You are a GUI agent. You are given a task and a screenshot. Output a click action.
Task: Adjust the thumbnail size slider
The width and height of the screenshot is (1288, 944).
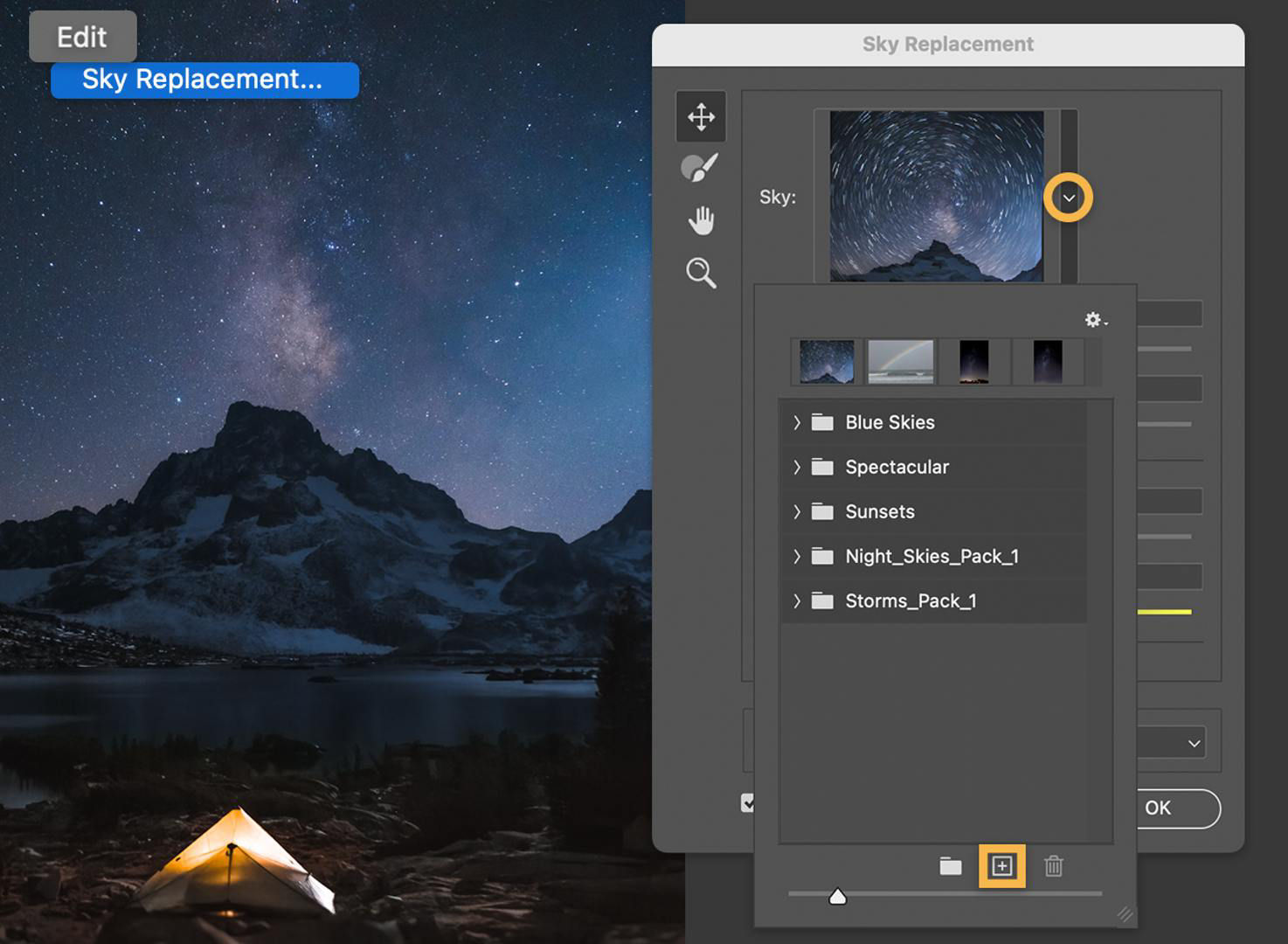[x=838, y=894]
